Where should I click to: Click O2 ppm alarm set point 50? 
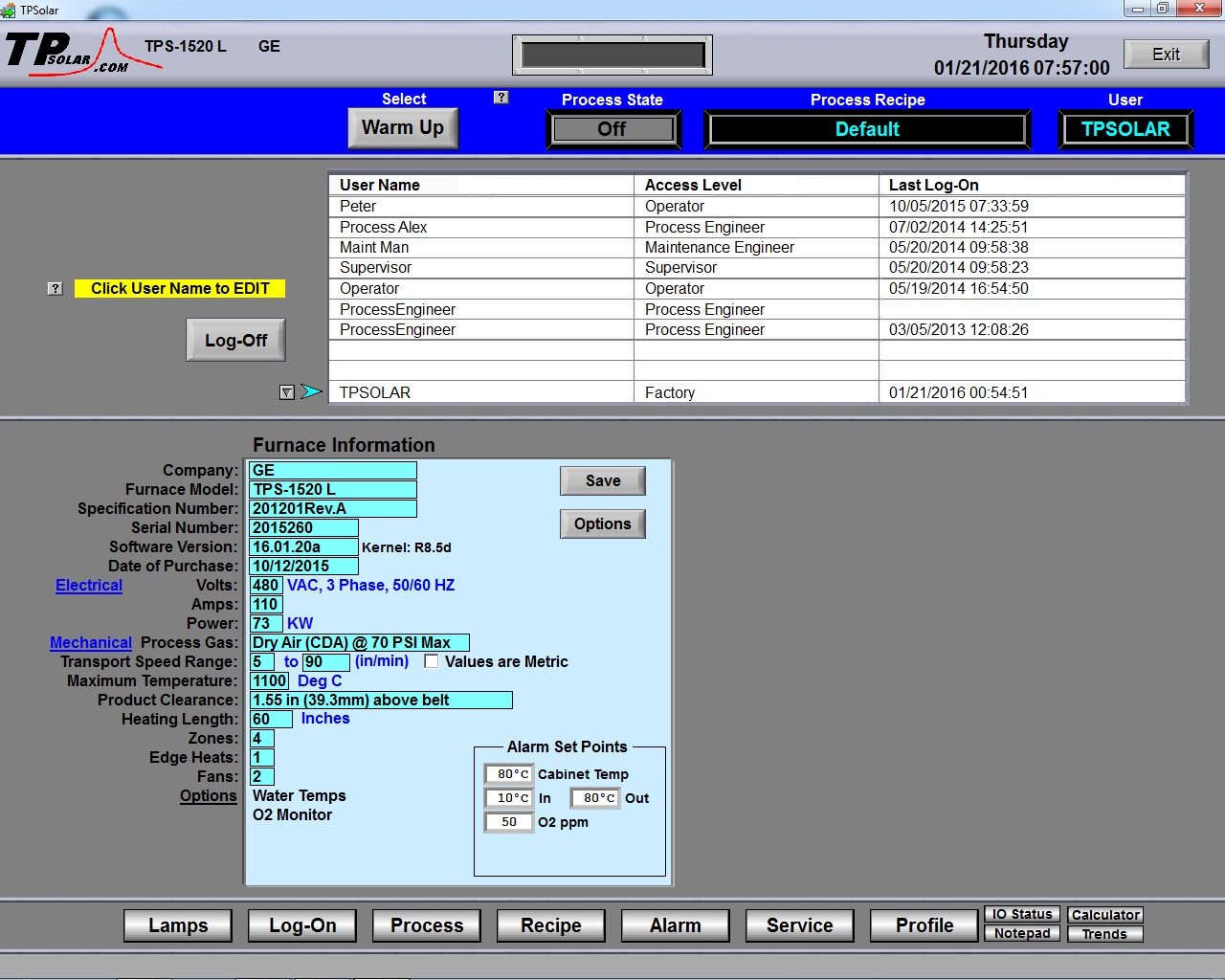click(x=509, y=821)
